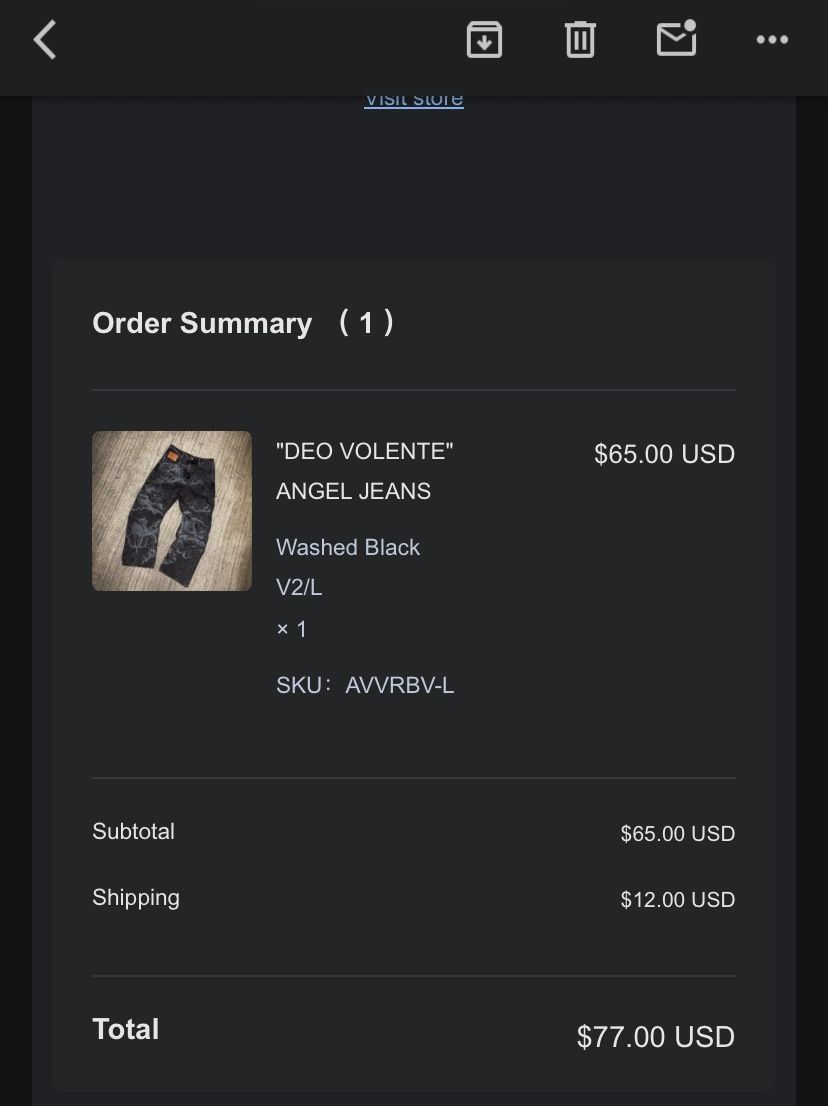
Task: Tap the Shipping label
Action: pos(136,898)
